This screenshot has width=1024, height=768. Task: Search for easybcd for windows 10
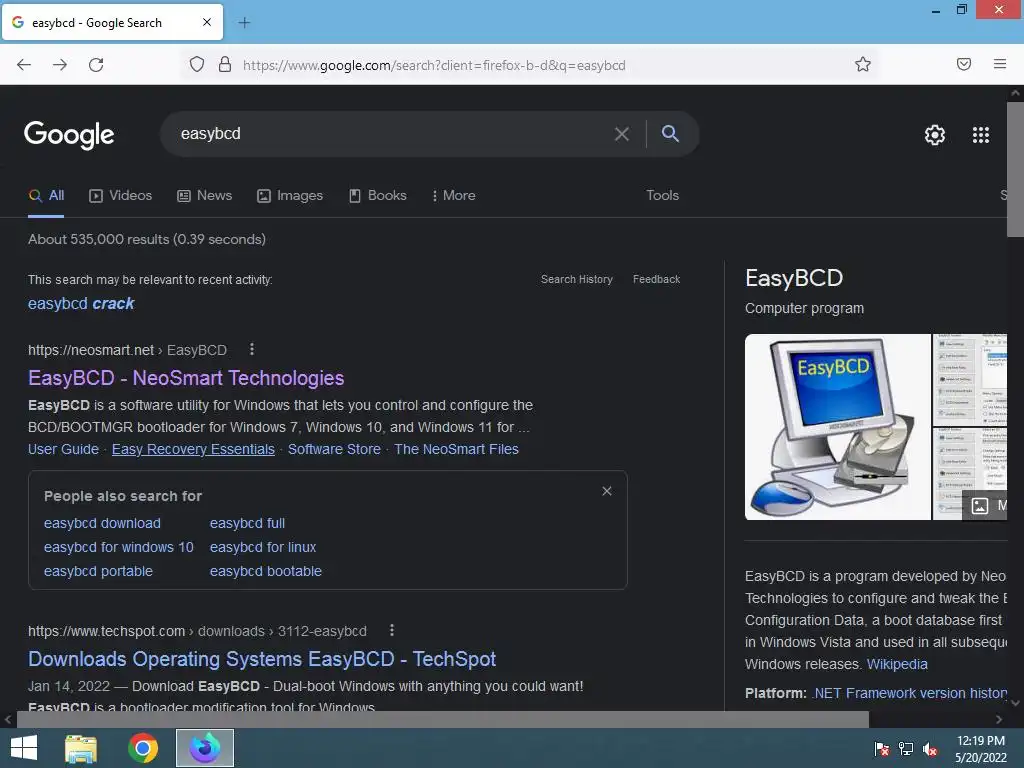point(119,547)
